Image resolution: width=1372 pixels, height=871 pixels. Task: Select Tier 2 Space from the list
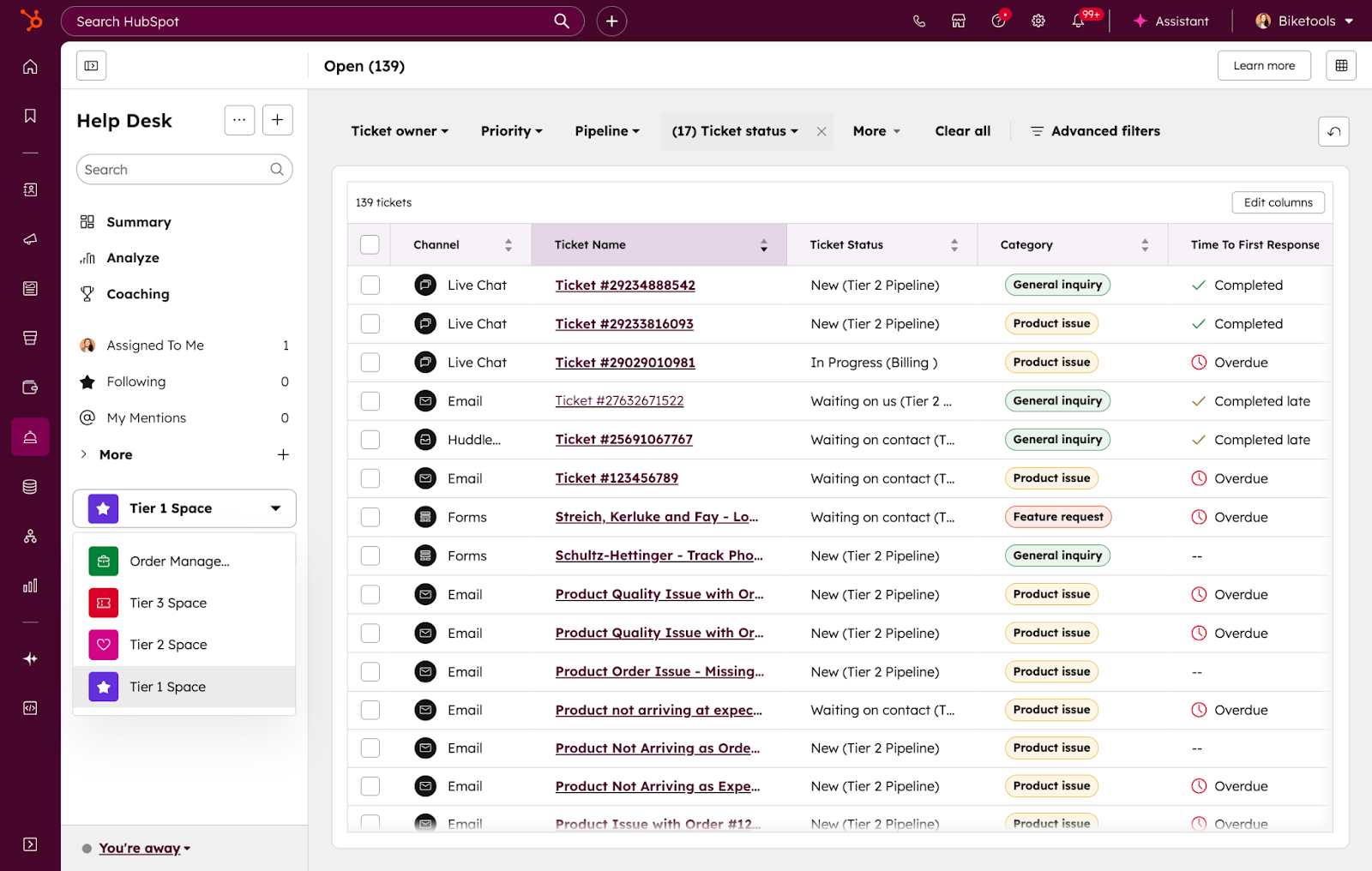[x=168, y=645]
